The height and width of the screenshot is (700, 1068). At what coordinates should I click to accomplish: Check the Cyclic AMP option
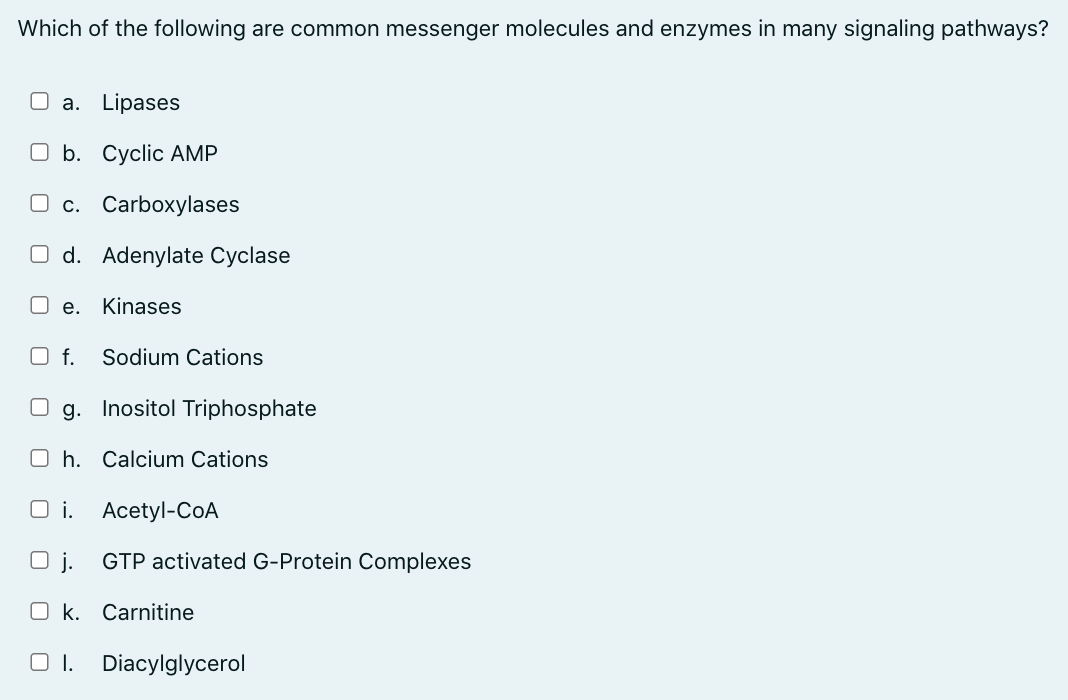(x=39, y=151)
